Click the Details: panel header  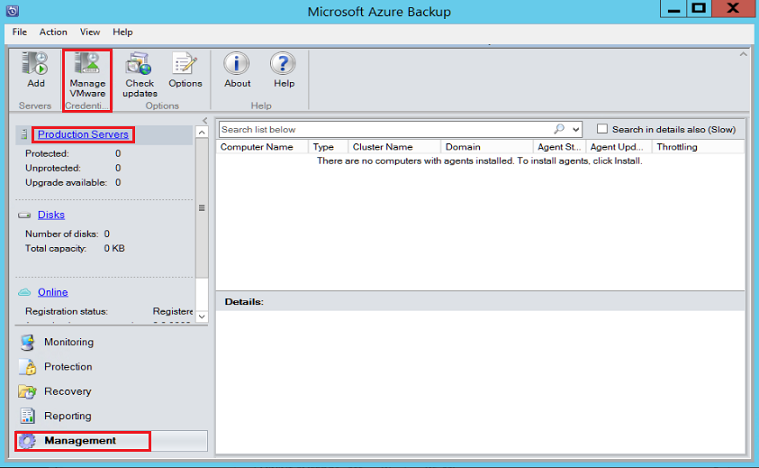click(x=480, y=302)
